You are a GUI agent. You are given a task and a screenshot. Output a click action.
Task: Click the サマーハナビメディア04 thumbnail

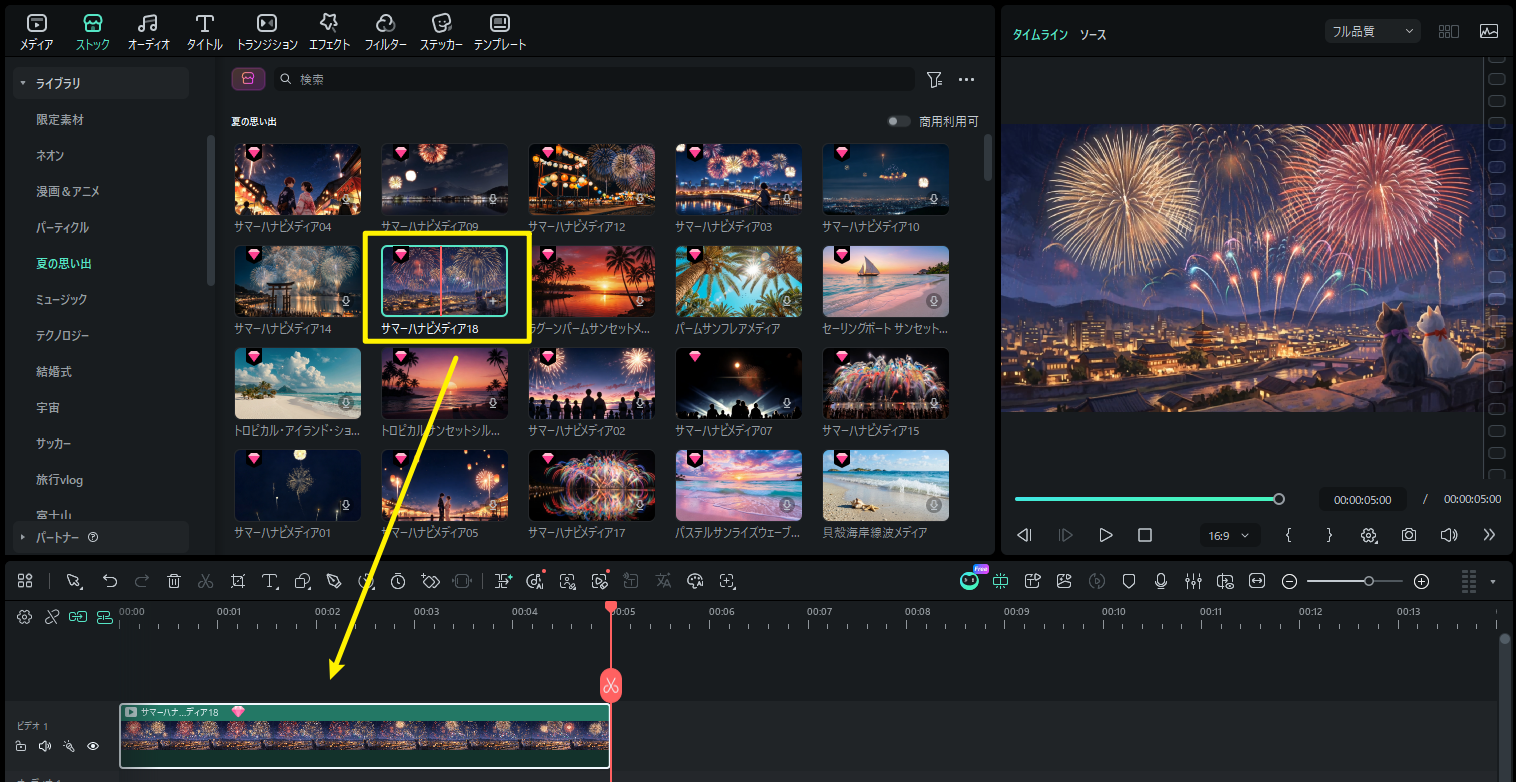pos(298,179)
